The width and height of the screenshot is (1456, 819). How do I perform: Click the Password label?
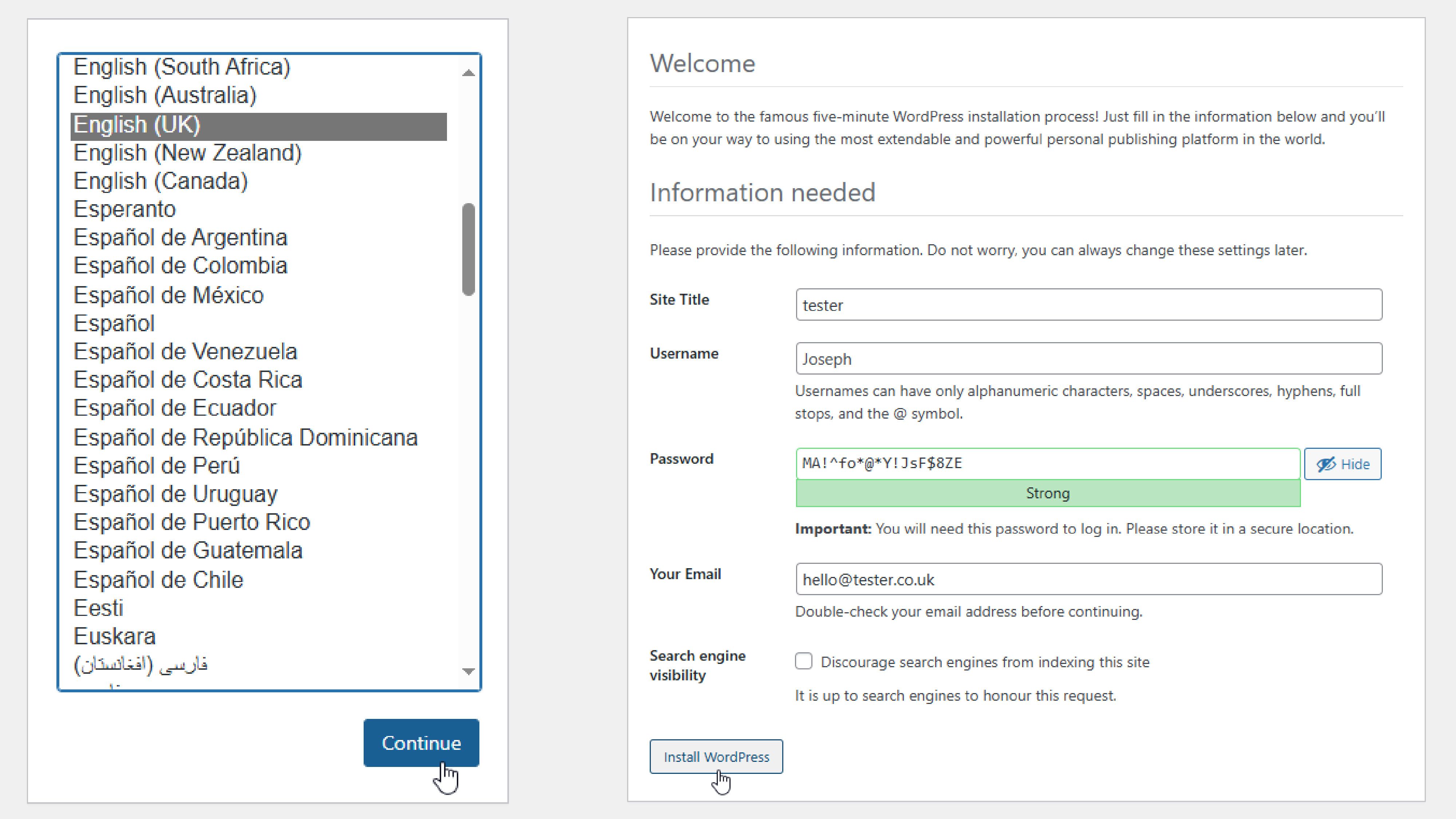(682, 458)
